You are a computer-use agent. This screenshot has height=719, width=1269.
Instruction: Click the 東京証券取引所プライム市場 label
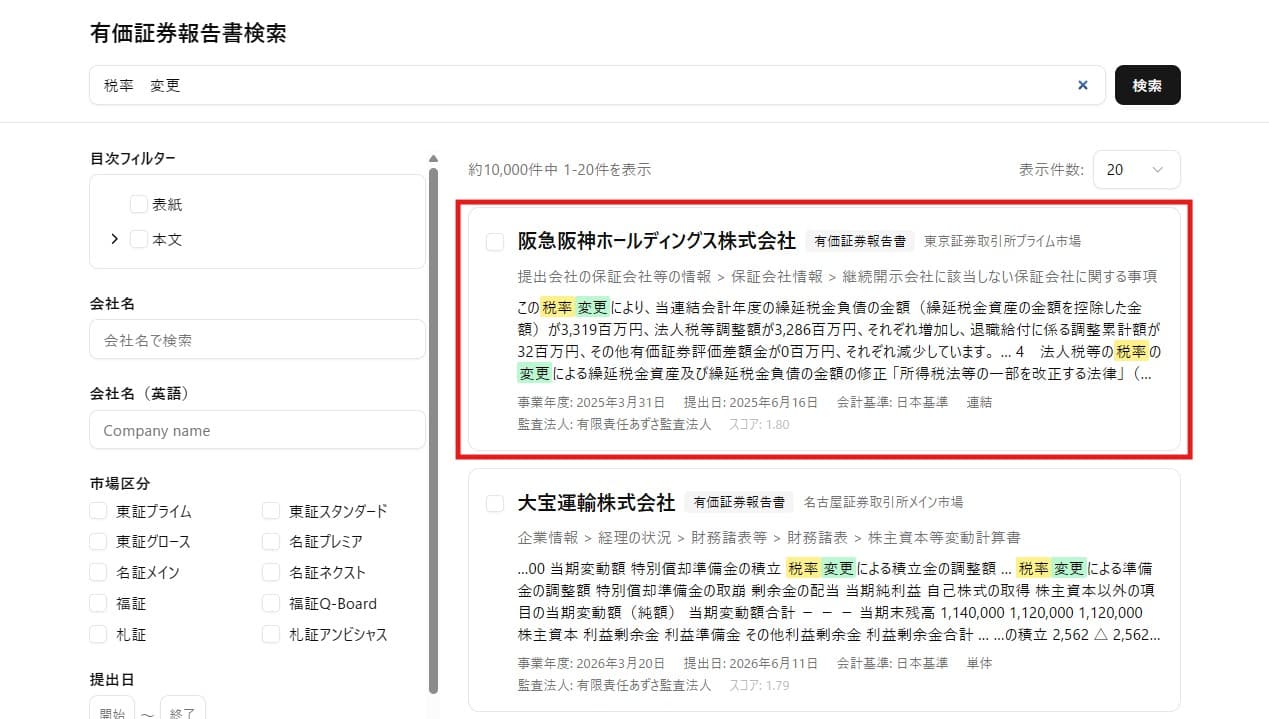pos(1002,241)
